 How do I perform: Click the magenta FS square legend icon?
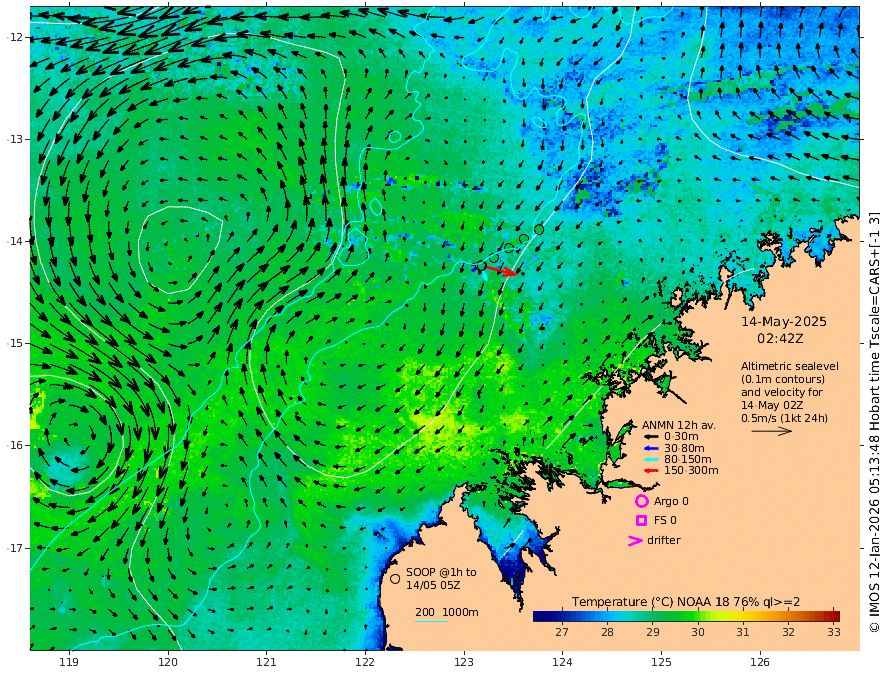[641, 521]
